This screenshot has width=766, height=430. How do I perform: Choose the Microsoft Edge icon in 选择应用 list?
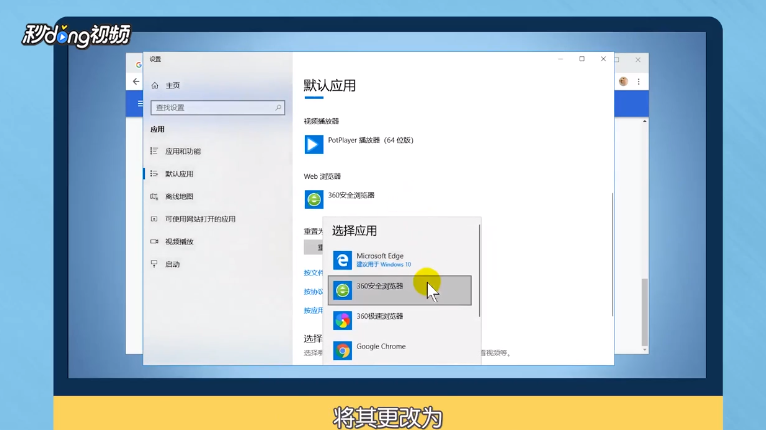(x=342, y=260)
